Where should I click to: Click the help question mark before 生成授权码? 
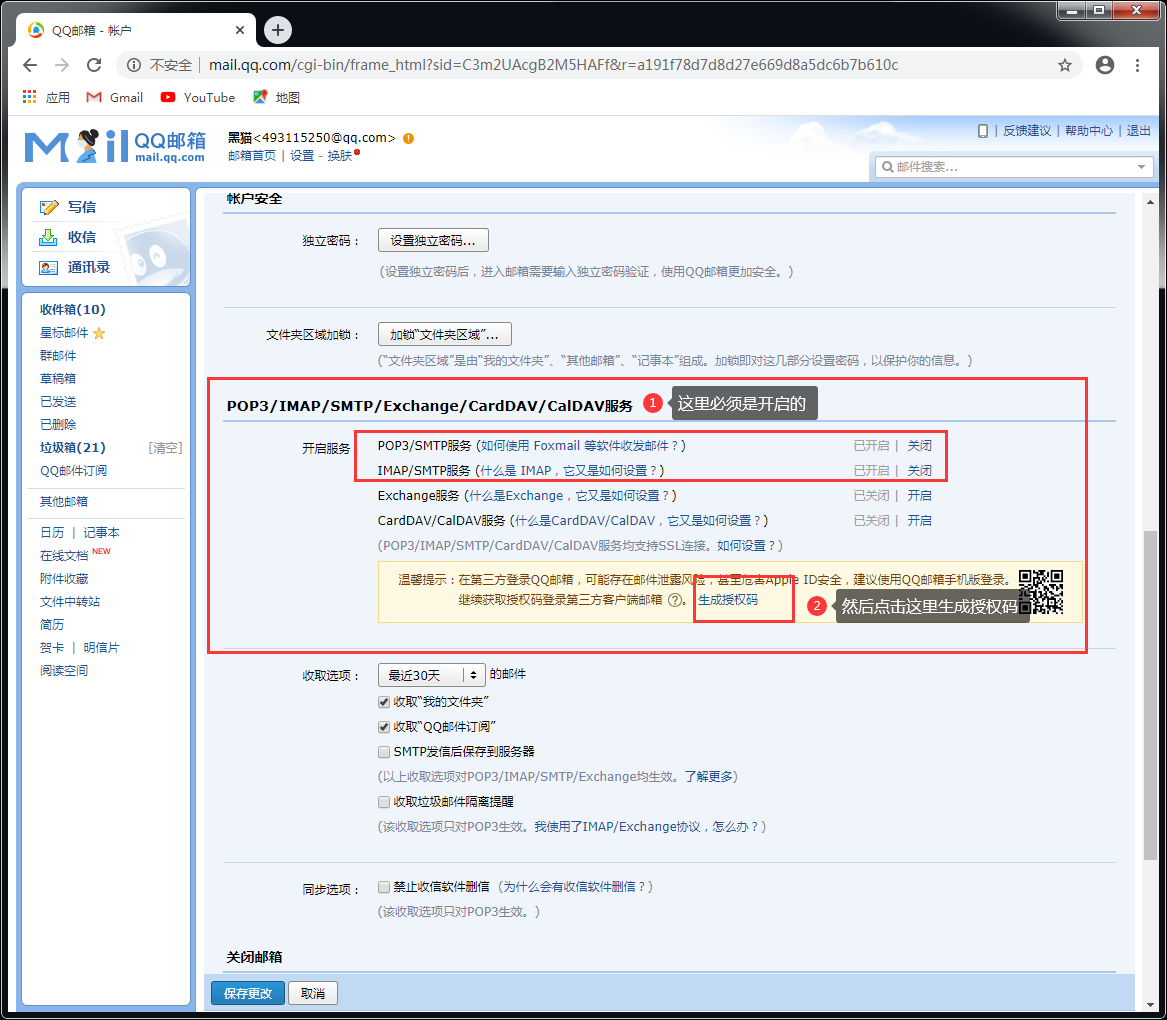click(x=675, y=600)
